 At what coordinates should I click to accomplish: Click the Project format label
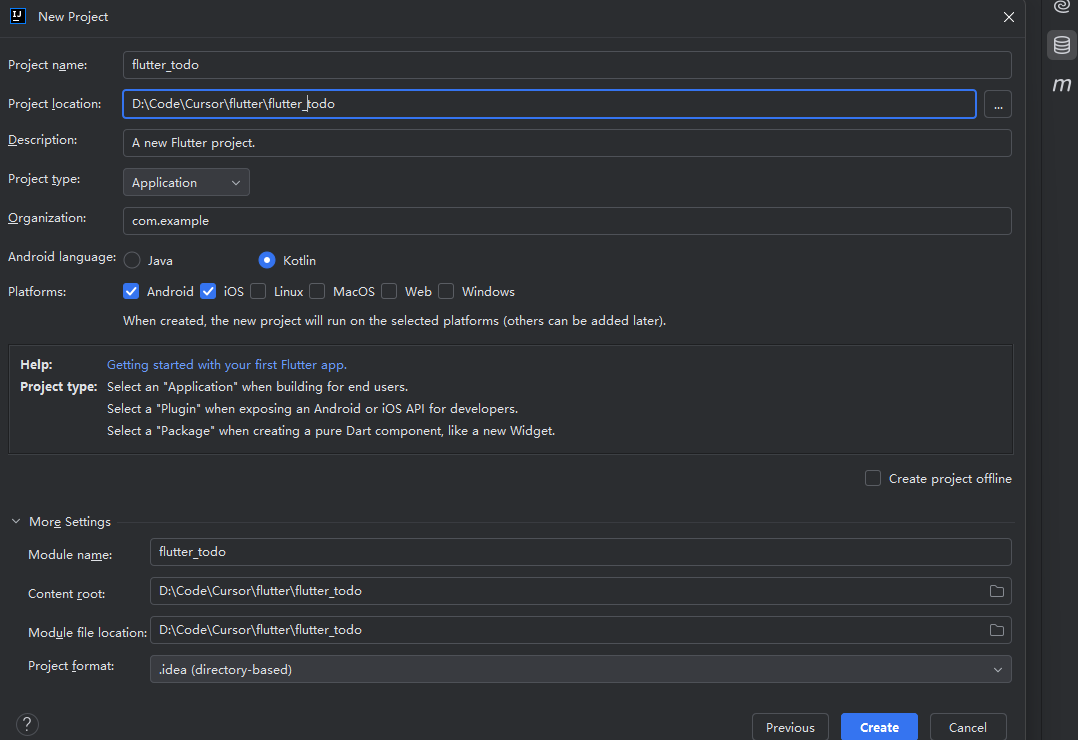click(71, 666)
